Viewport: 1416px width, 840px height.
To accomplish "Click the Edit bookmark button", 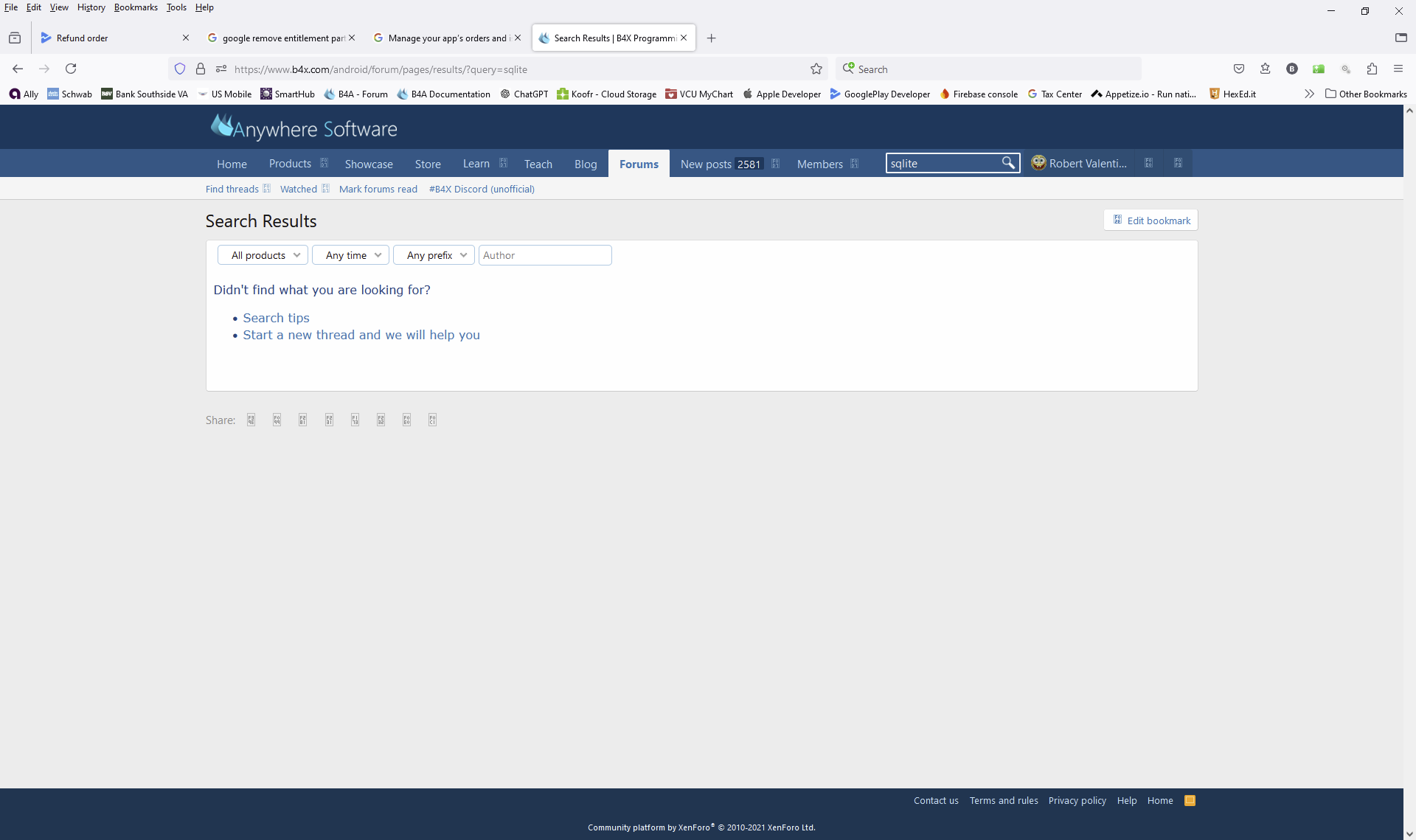I will pyautogui.click(x=1150, y=221).
